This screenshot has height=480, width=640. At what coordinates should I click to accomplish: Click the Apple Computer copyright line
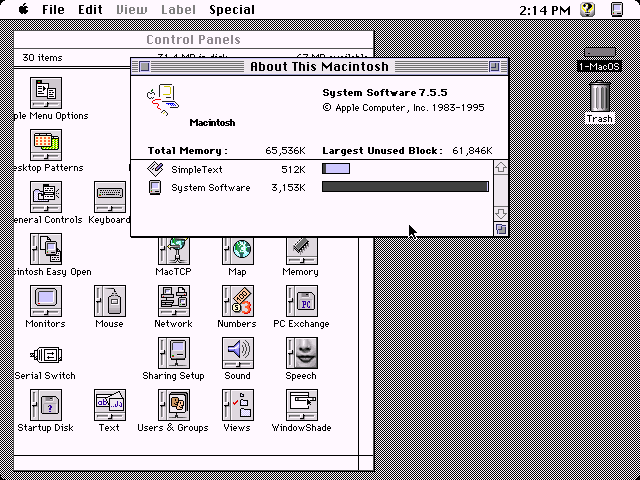coord(403,108)
